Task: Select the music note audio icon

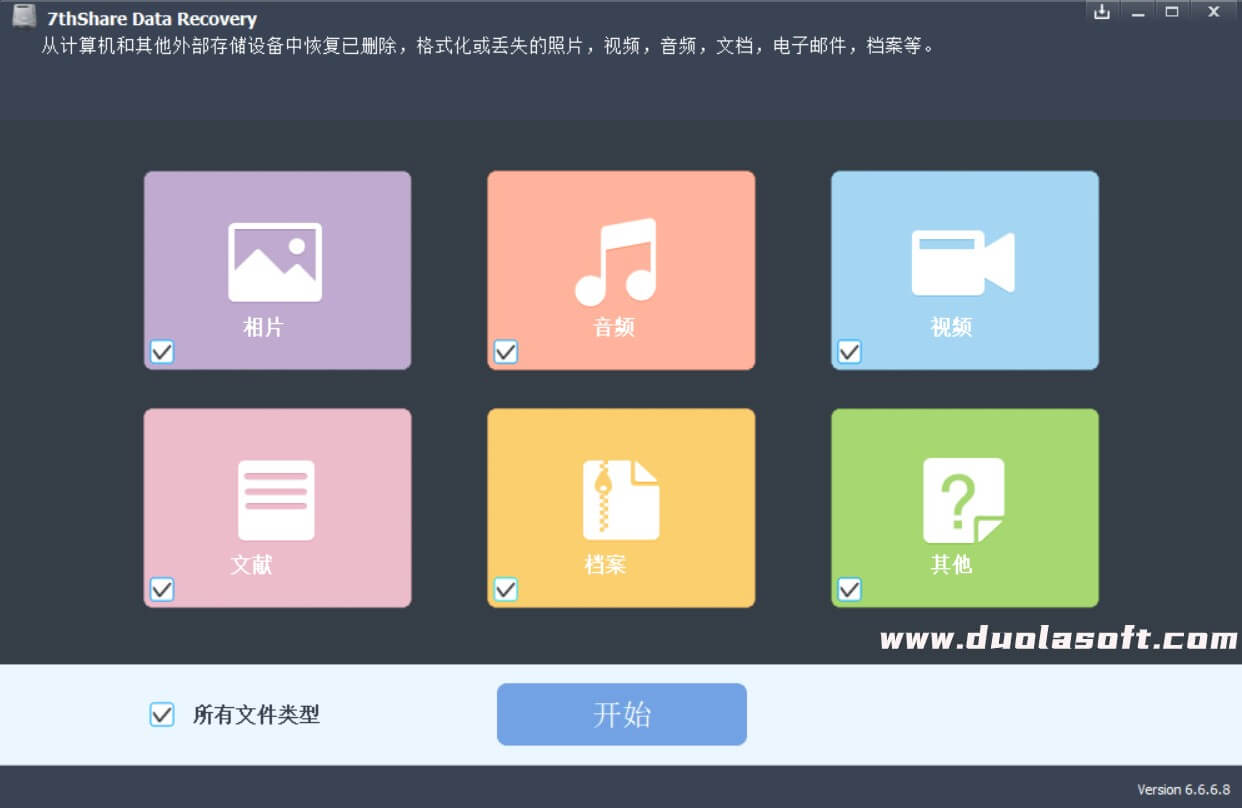Action: (616, 261)
